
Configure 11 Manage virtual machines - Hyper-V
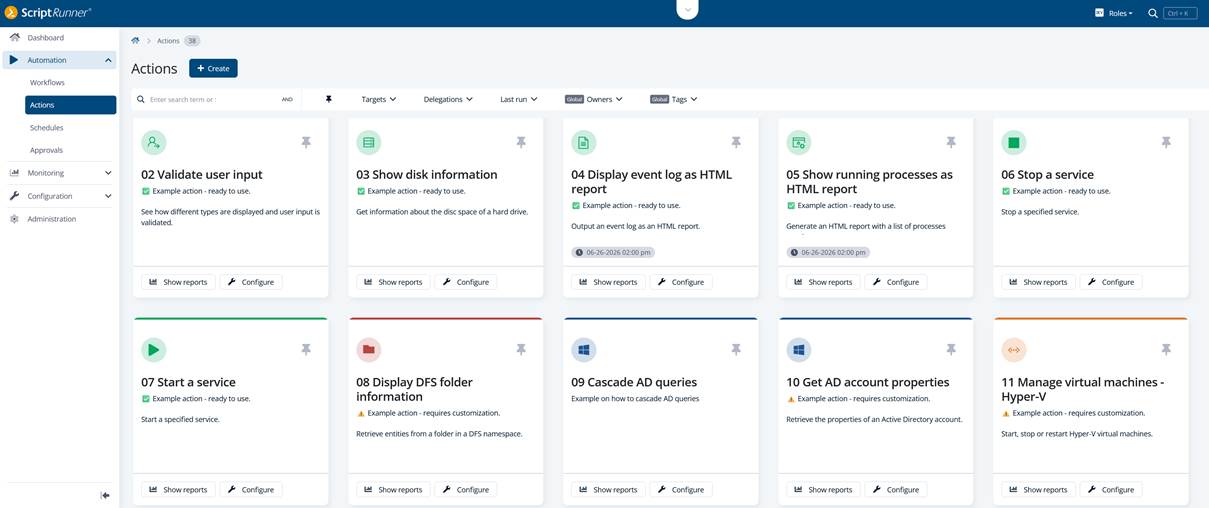point(1111,490)
